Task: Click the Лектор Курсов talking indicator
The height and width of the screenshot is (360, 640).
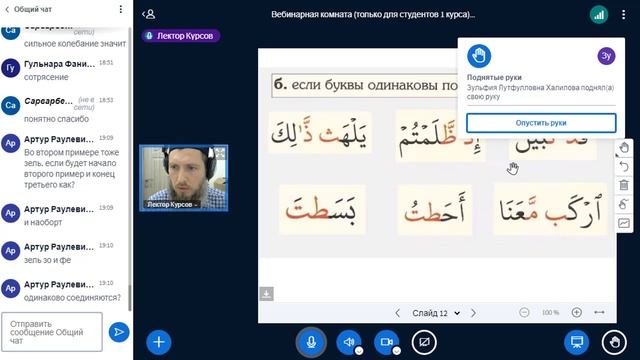Action: (x=181, y=36)
